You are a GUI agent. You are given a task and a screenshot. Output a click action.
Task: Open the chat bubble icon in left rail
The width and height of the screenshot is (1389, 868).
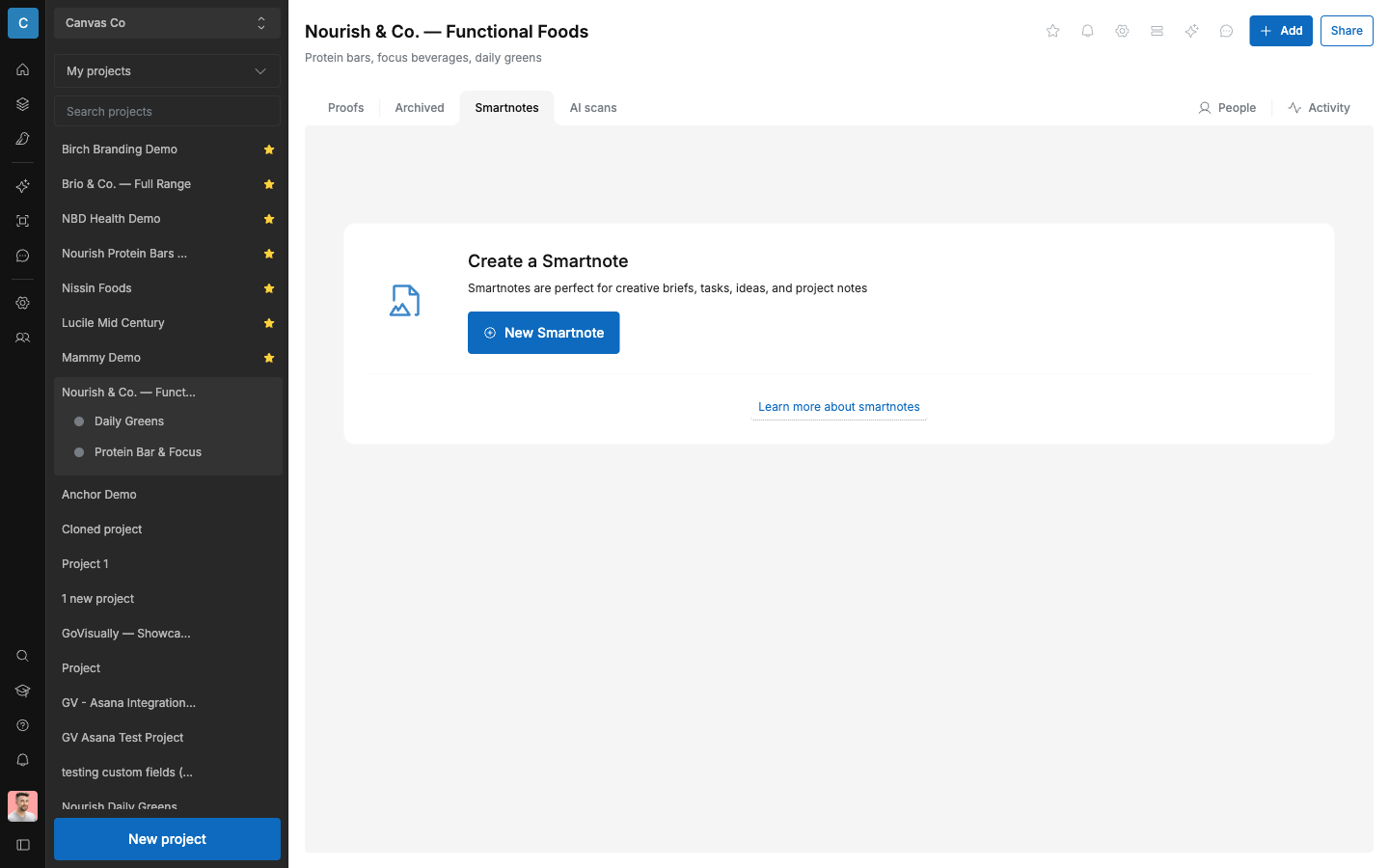click(x=22, y=256)
